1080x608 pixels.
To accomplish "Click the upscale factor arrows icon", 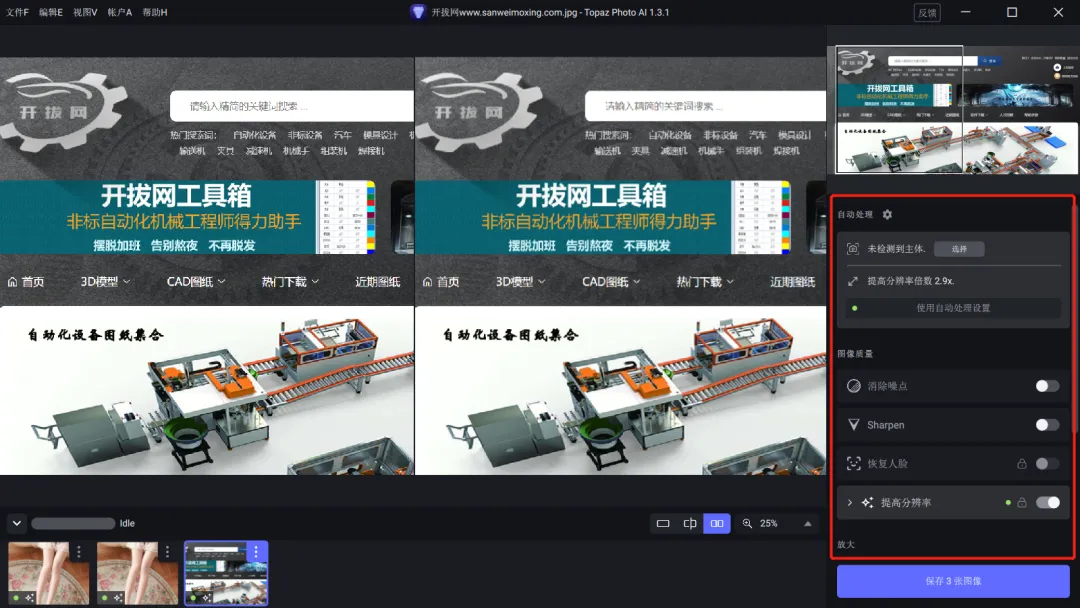I will (853, 281).
